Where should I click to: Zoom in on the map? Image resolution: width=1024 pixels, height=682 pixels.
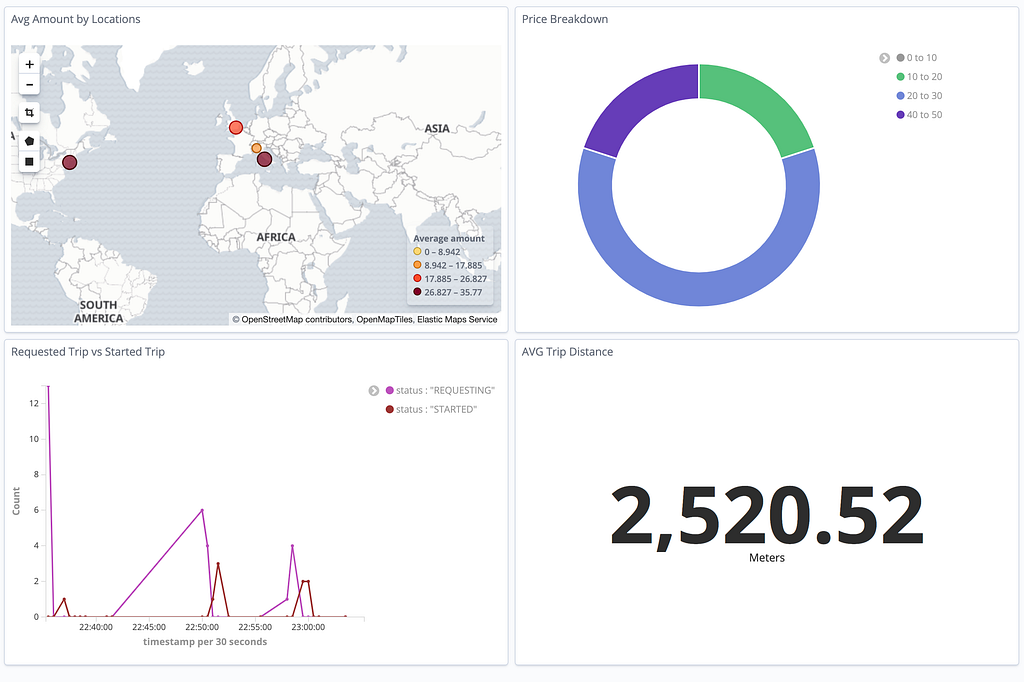(x=29, y=64)
